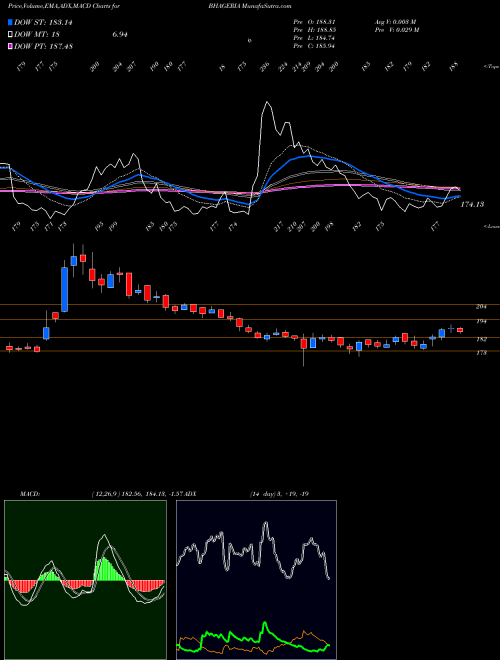
Task: Click the 'Pre L: 184.74' value
Action: pos(314,38)
